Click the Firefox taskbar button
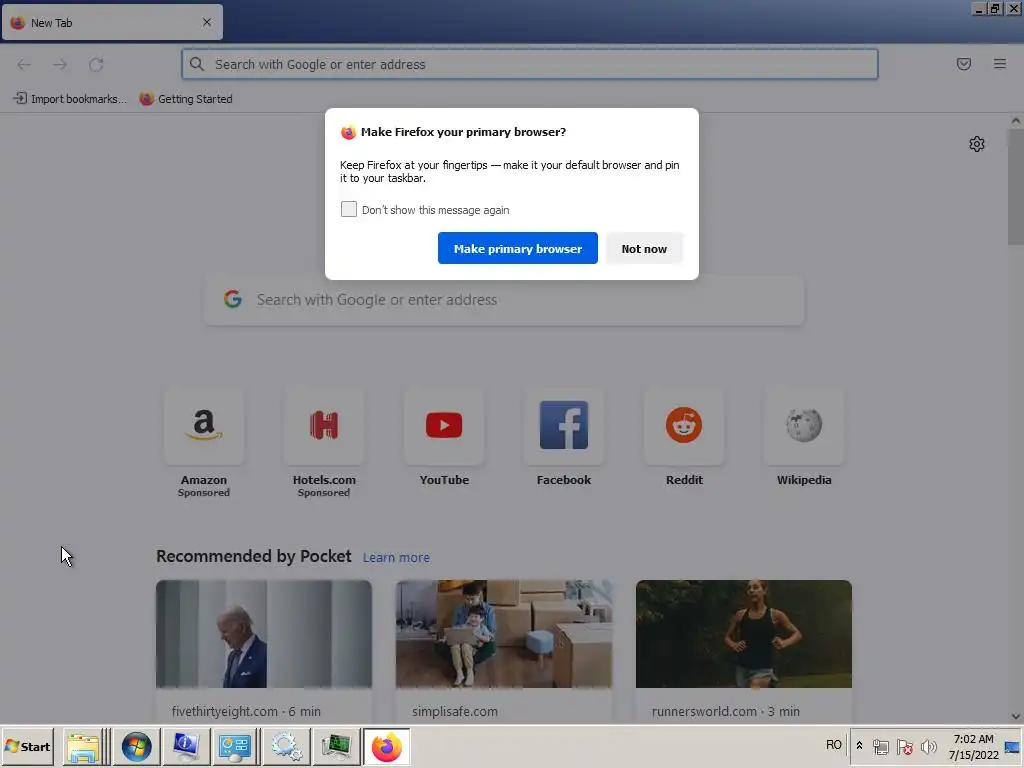Image resolution: width=1024 pixels, height=768 pixels. (x=387, y=746)
